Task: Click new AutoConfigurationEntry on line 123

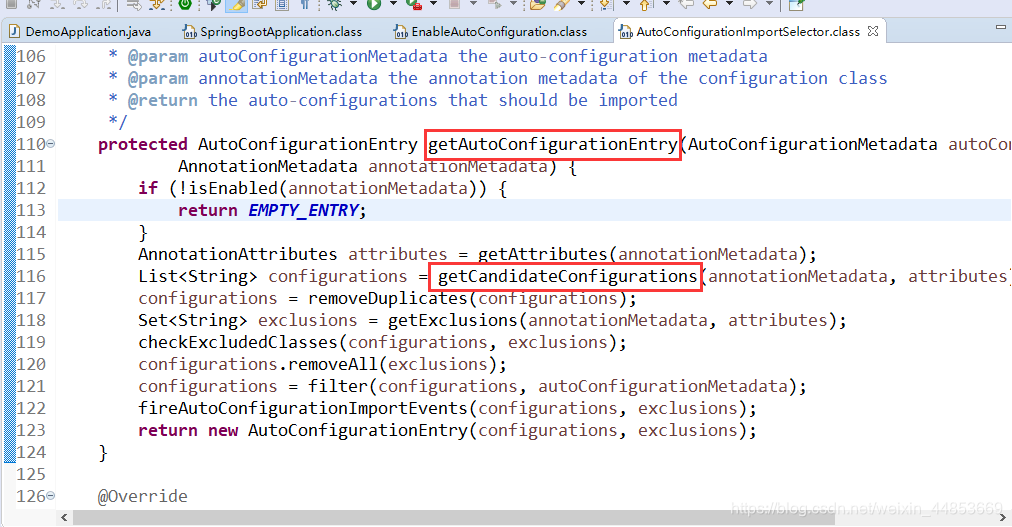Action: tap(338, 430)
